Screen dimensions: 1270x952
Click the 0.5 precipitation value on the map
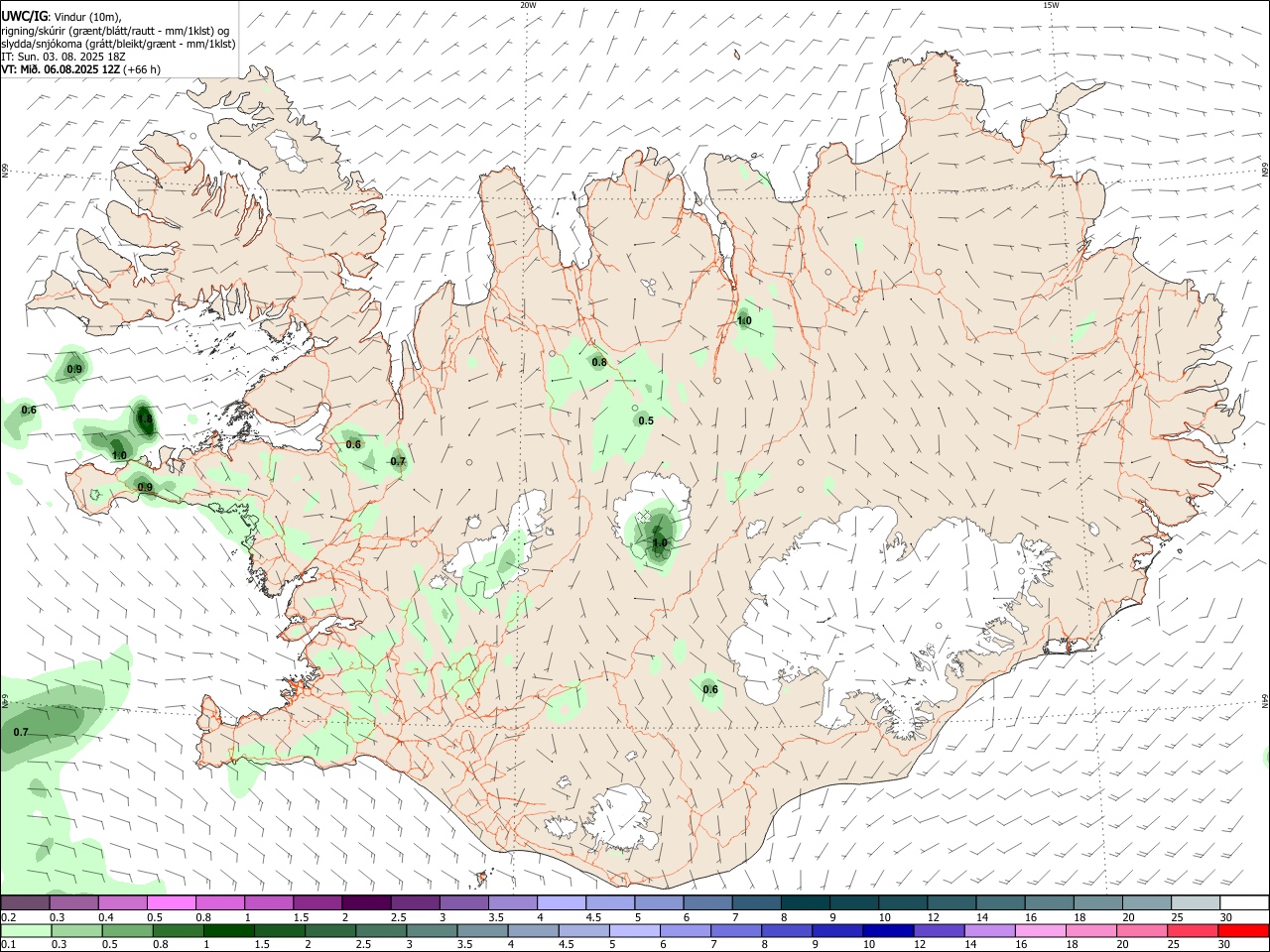coord(646,421)
